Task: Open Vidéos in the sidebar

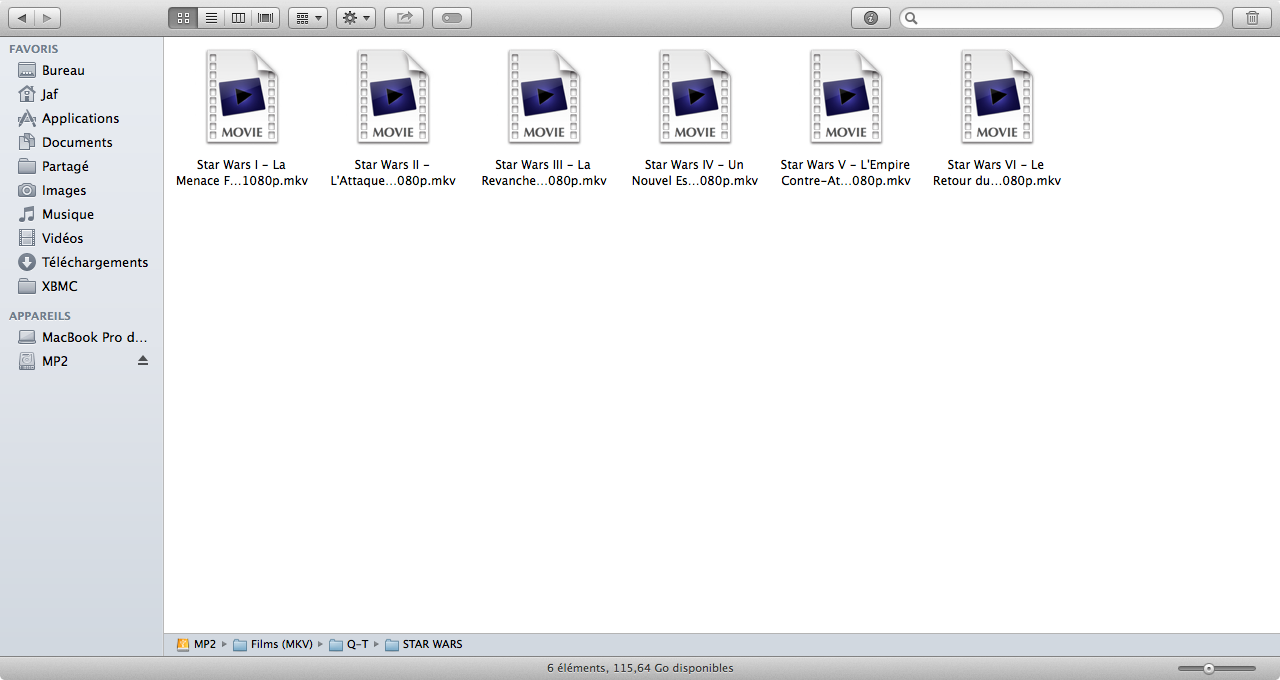Action: pos(81,238)
